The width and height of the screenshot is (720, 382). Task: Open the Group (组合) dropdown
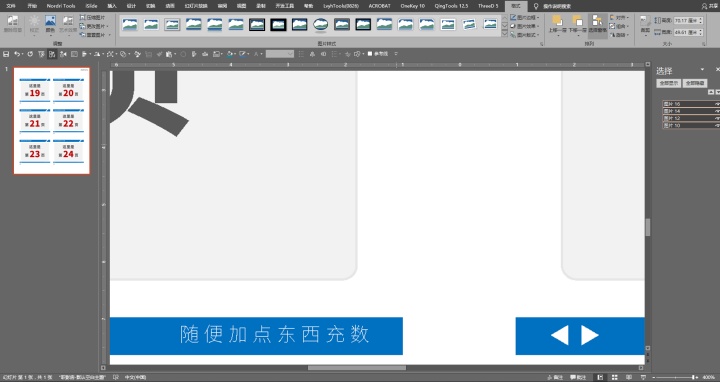pyautogui.click(x=619, y=26)
